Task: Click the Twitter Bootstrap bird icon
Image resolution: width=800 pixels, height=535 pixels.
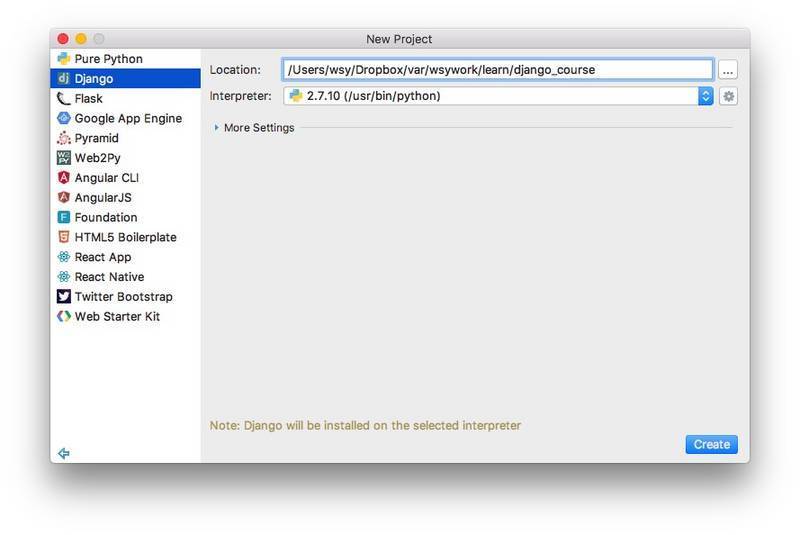Action: click(x=63, y=296)
